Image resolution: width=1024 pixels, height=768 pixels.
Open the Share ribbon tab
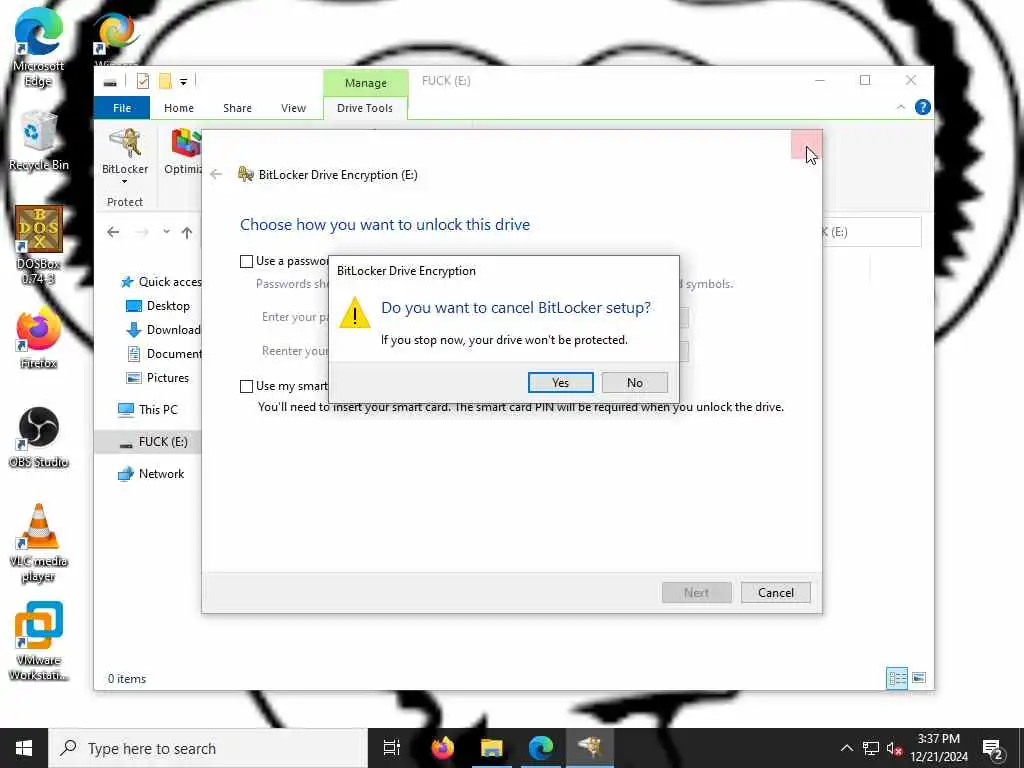(x=237, y=108)
